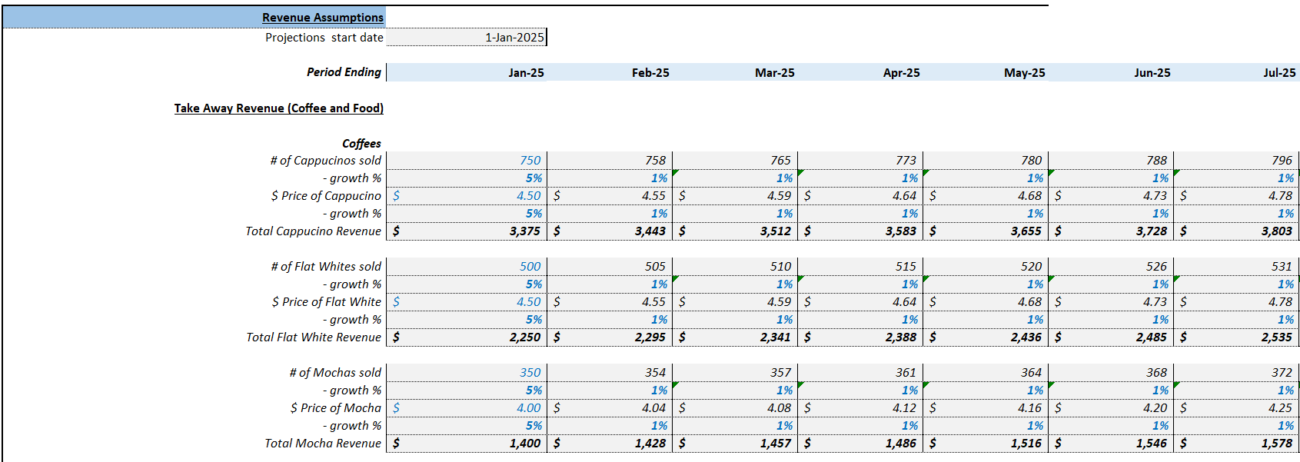Click the Projections start date label
Screen dimensions: 1300x462
[324, 38]
